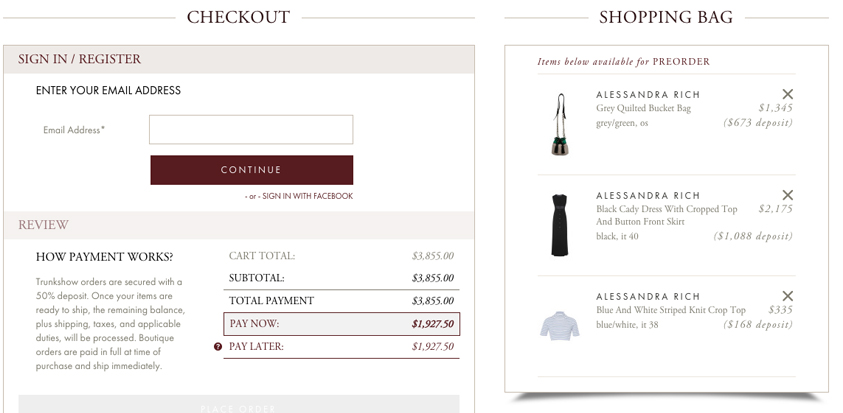Screen dimensions: 843x413
Task: Expand the Review section header
Action: [43, 225]
